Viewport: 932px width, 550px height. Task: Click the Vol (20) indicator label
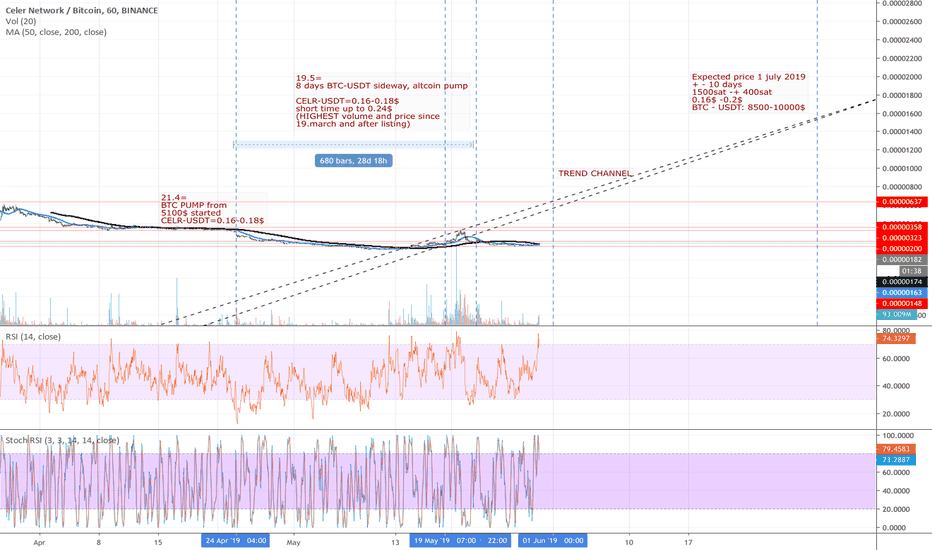[x=21, y=21]
